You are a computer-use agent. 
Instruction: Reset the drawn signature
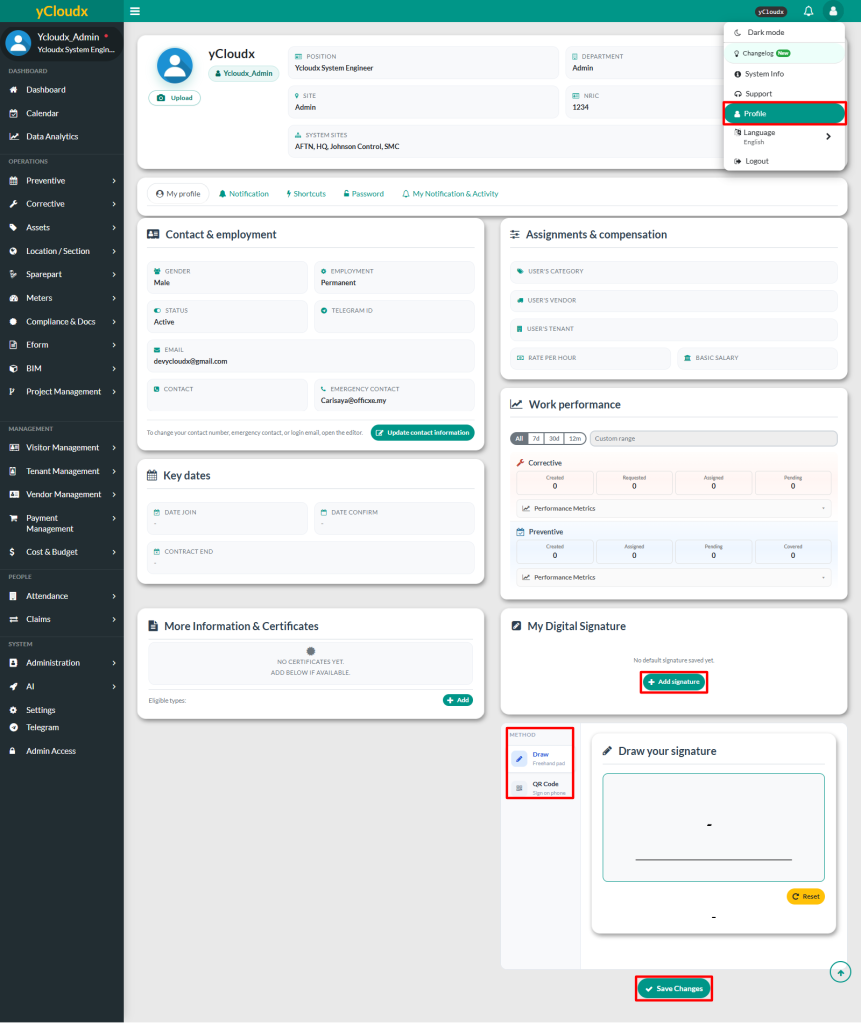pyautogui.click(x=805, y=897)
